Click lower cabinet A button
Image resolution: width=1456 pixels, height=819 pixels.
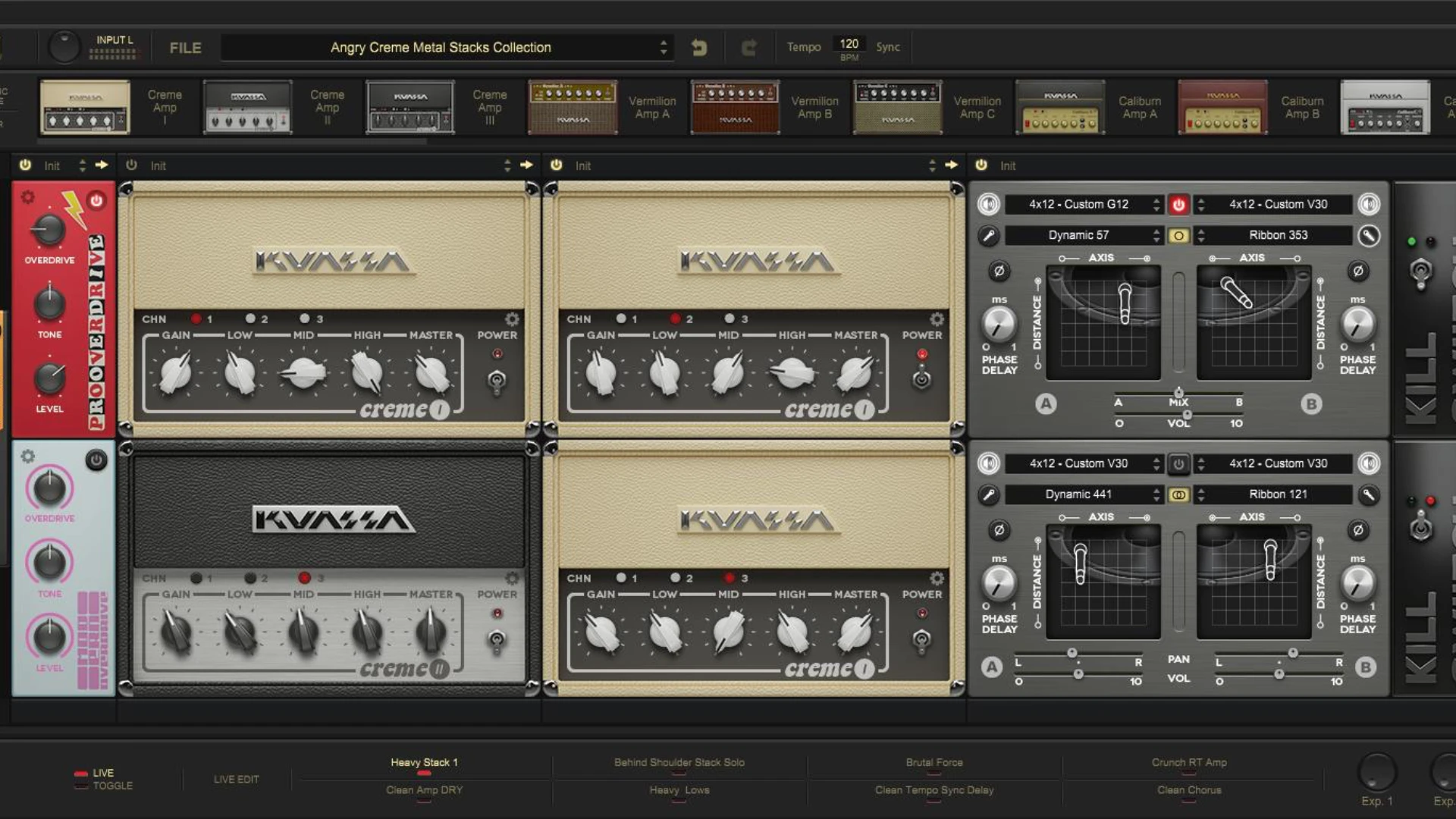[991, 667]
